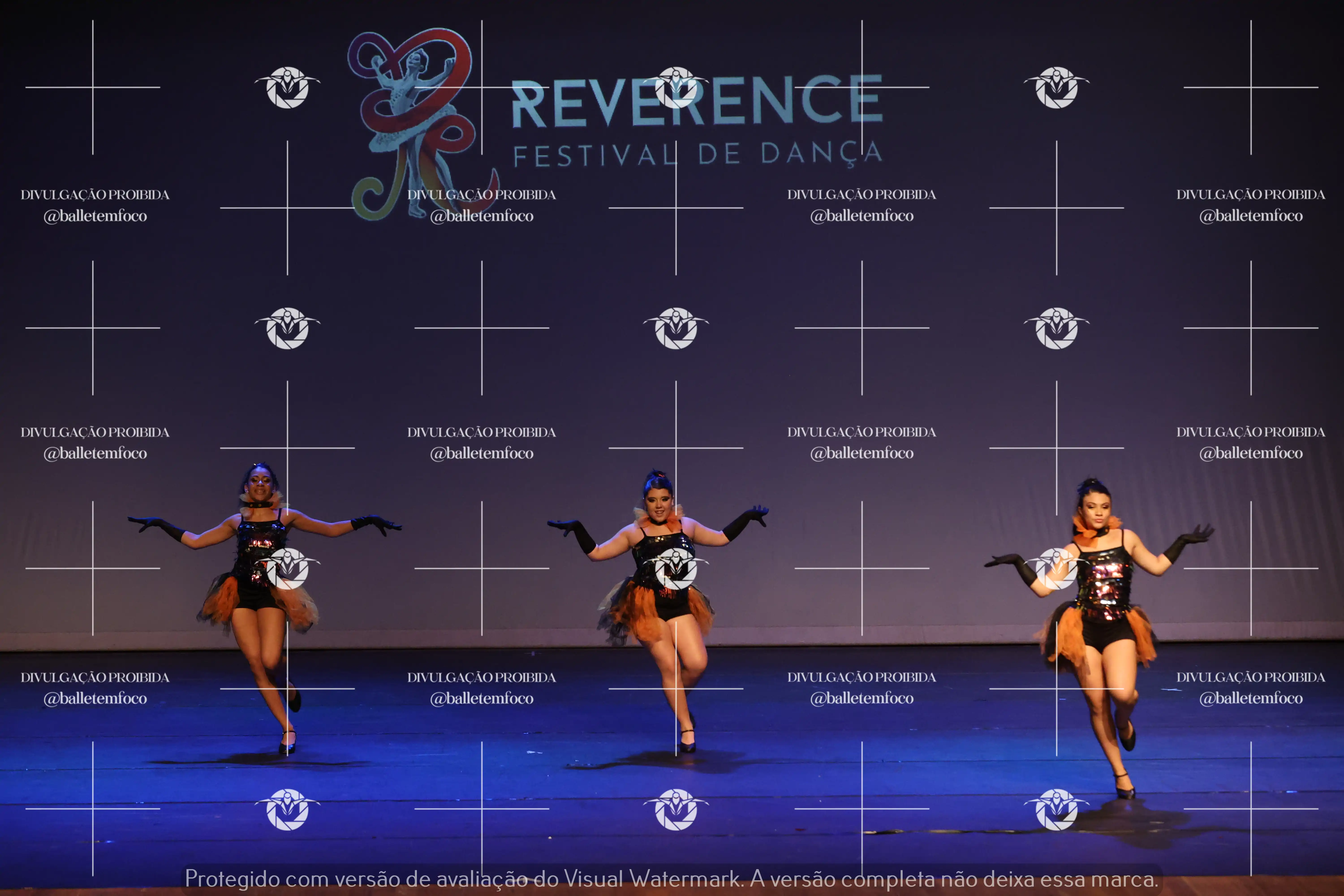Click @balletemfoco text overlapping the Reverence logo
Image resolution: width=1344 pixels, height=896 pixels.
[482, 216]
